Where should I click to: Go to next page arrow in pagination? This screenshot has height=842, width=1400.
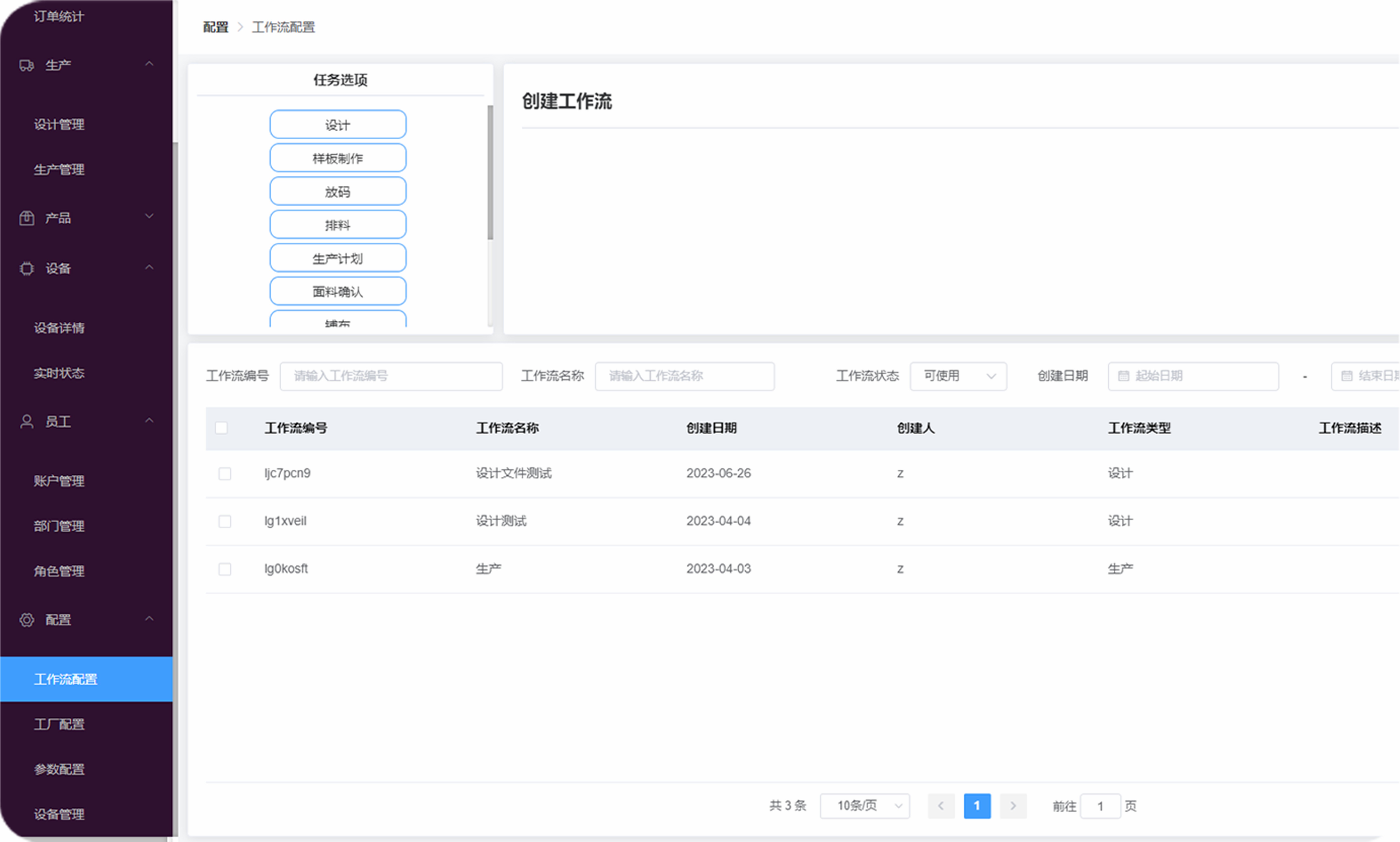pyautogui.click(x=1013, y=806)
